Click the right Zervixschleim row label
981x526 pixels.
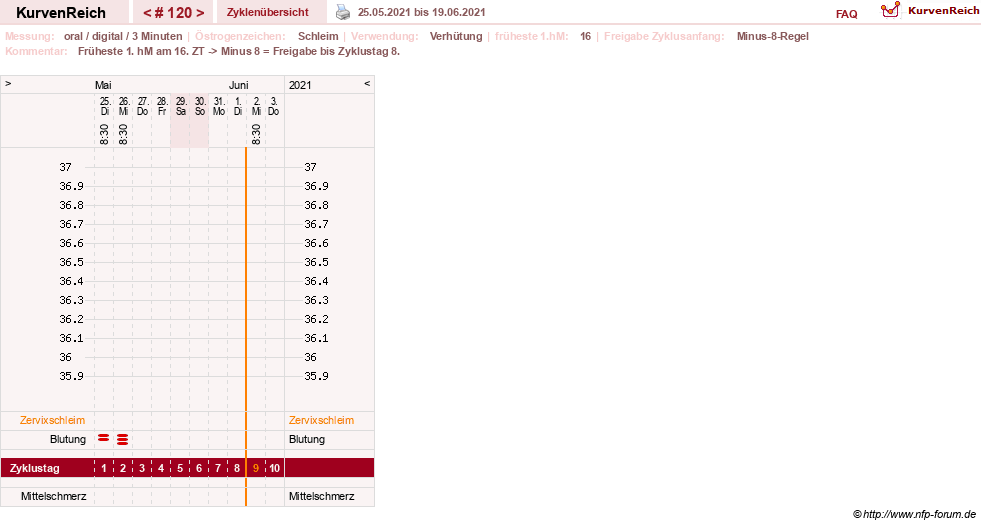[321, 420]
